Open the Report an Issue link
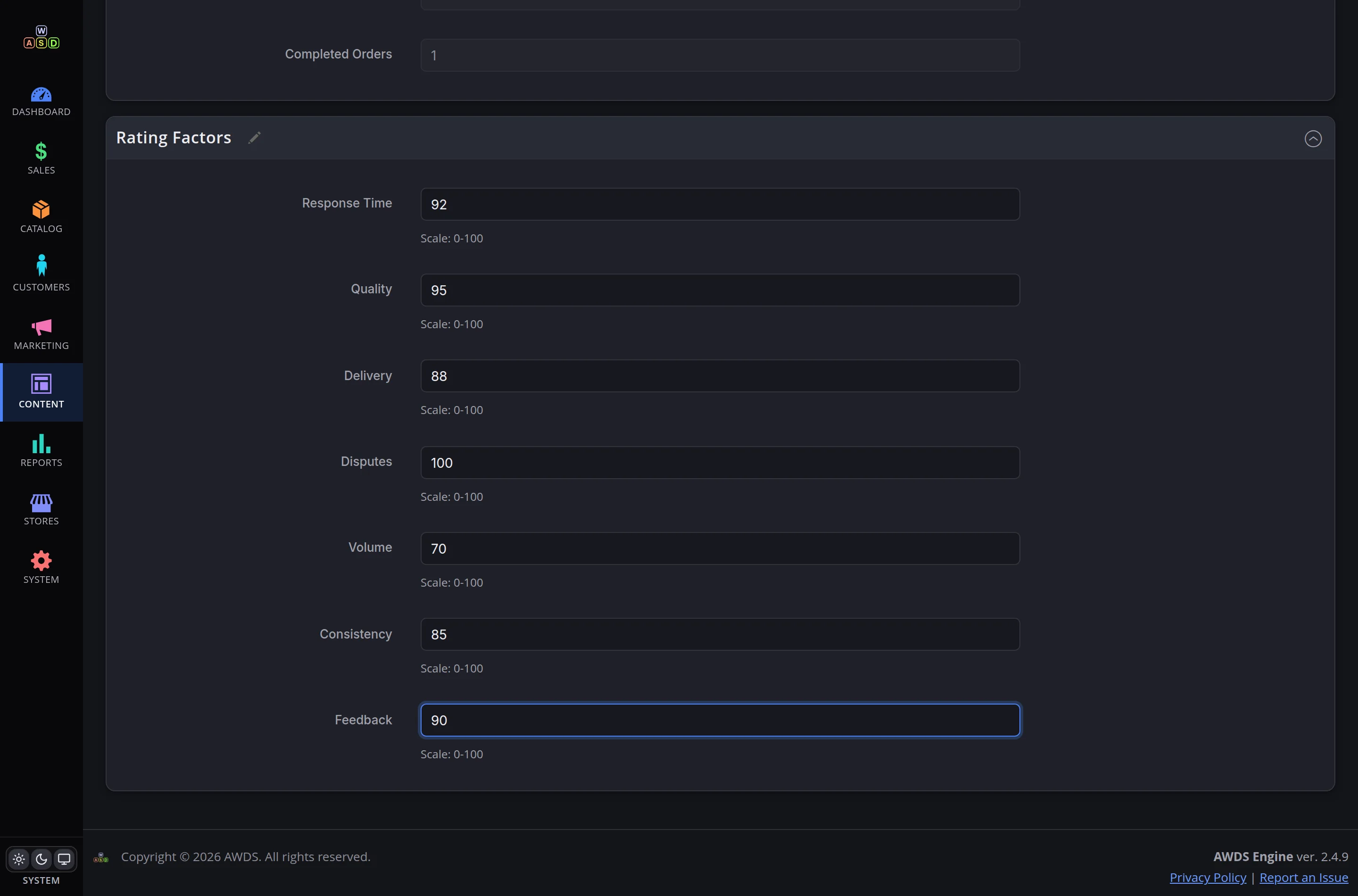Viewport: 1358px width, 896px height. (1304, 877)
